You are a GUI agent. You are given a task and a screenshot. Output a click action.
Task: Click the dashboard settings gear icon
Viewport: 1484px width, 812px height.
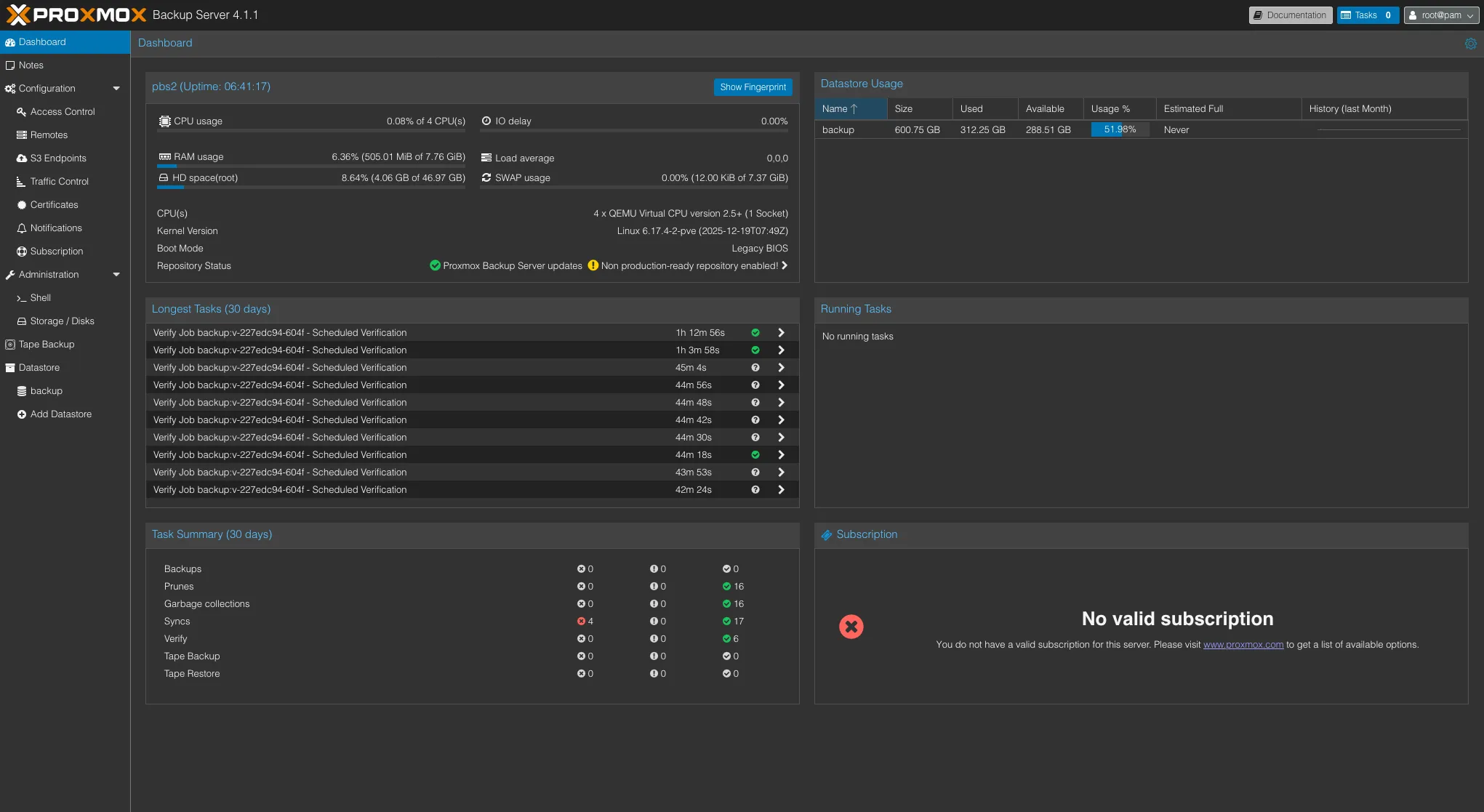click(x=1470, y=44)
